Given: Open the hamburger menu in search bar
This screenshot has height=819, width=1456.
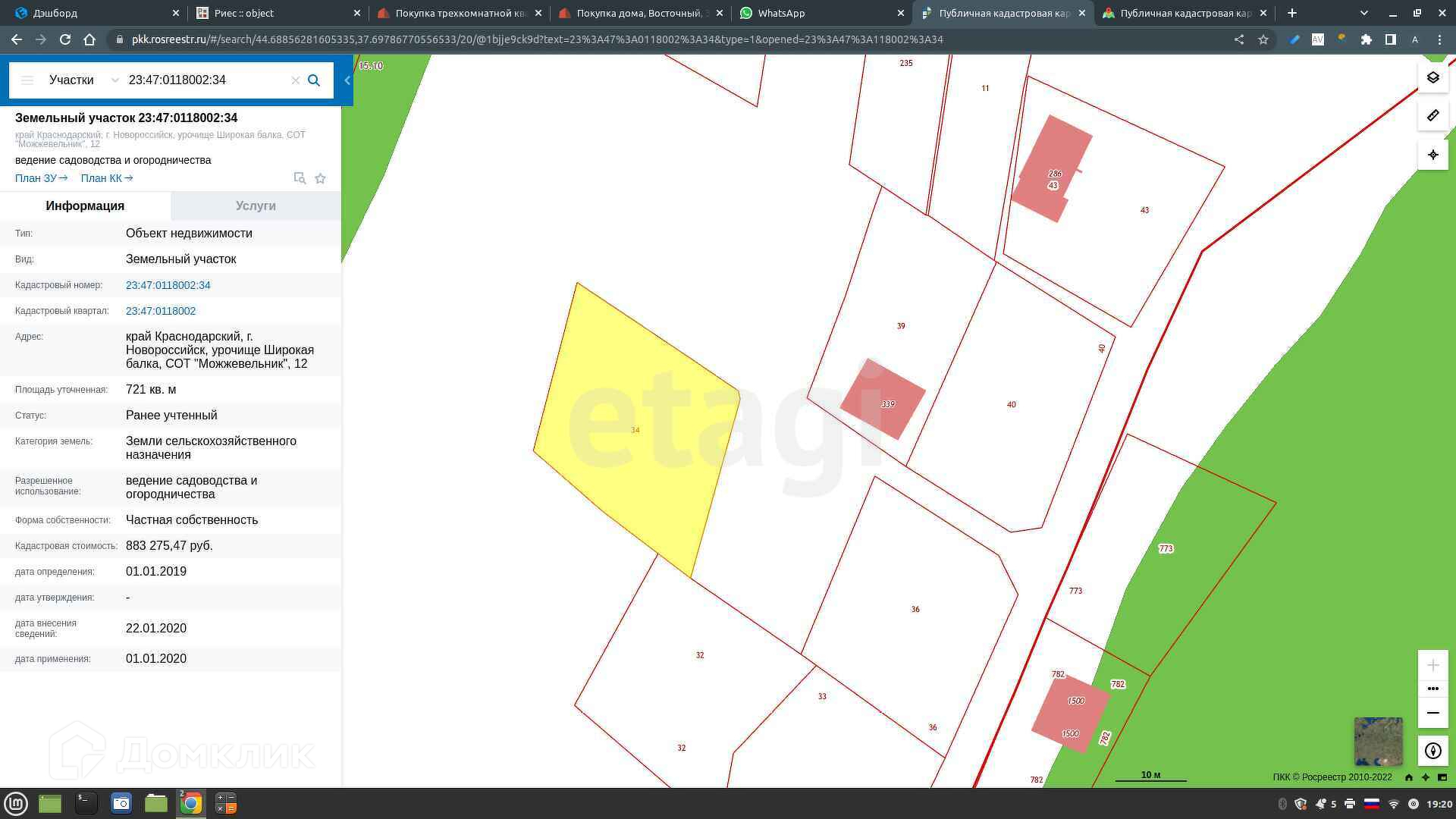Looking at the screenshot, I should point(27,80).
